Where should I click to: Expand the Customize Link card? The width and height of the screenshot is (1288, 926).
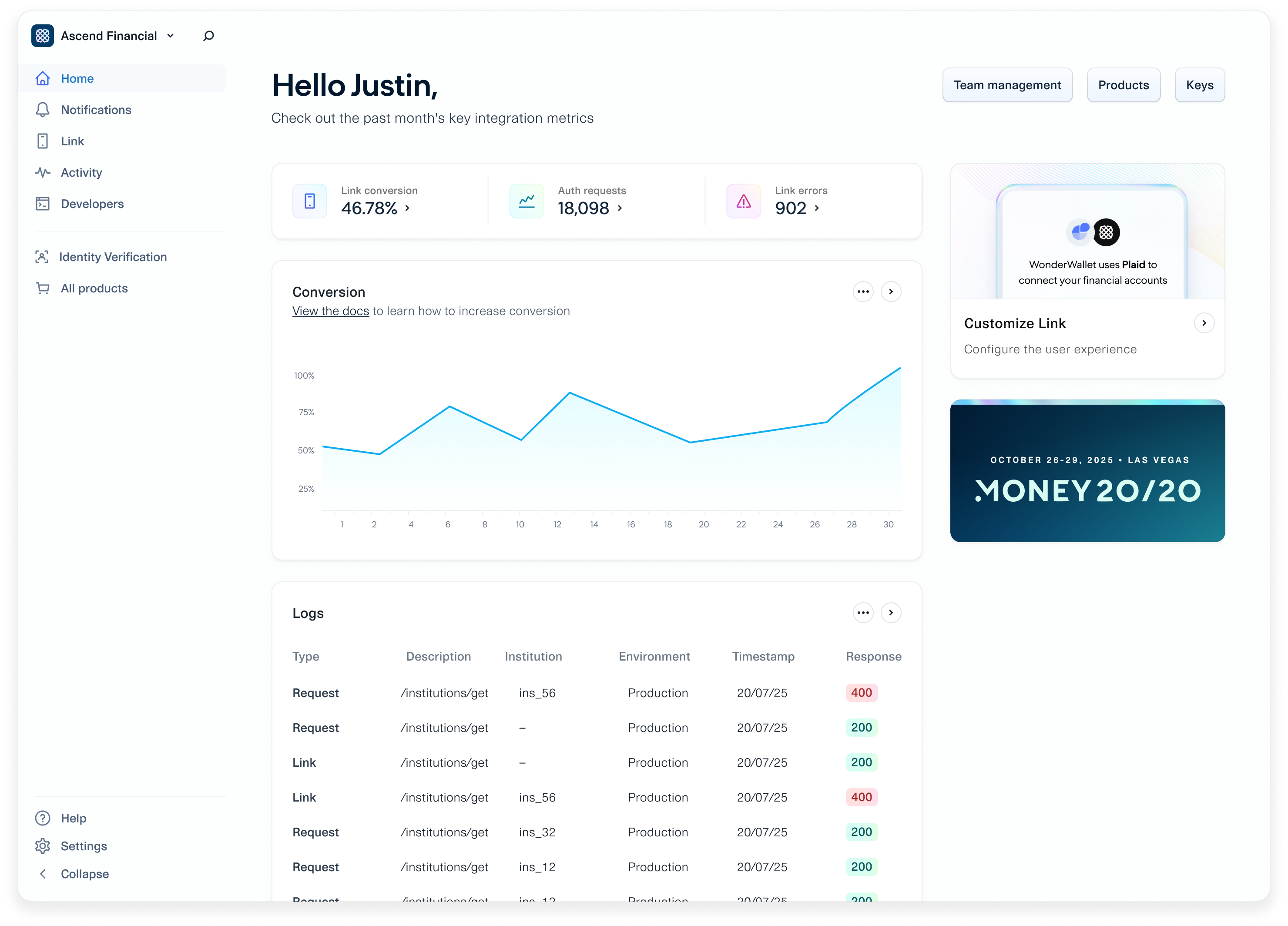(1204, 322)
